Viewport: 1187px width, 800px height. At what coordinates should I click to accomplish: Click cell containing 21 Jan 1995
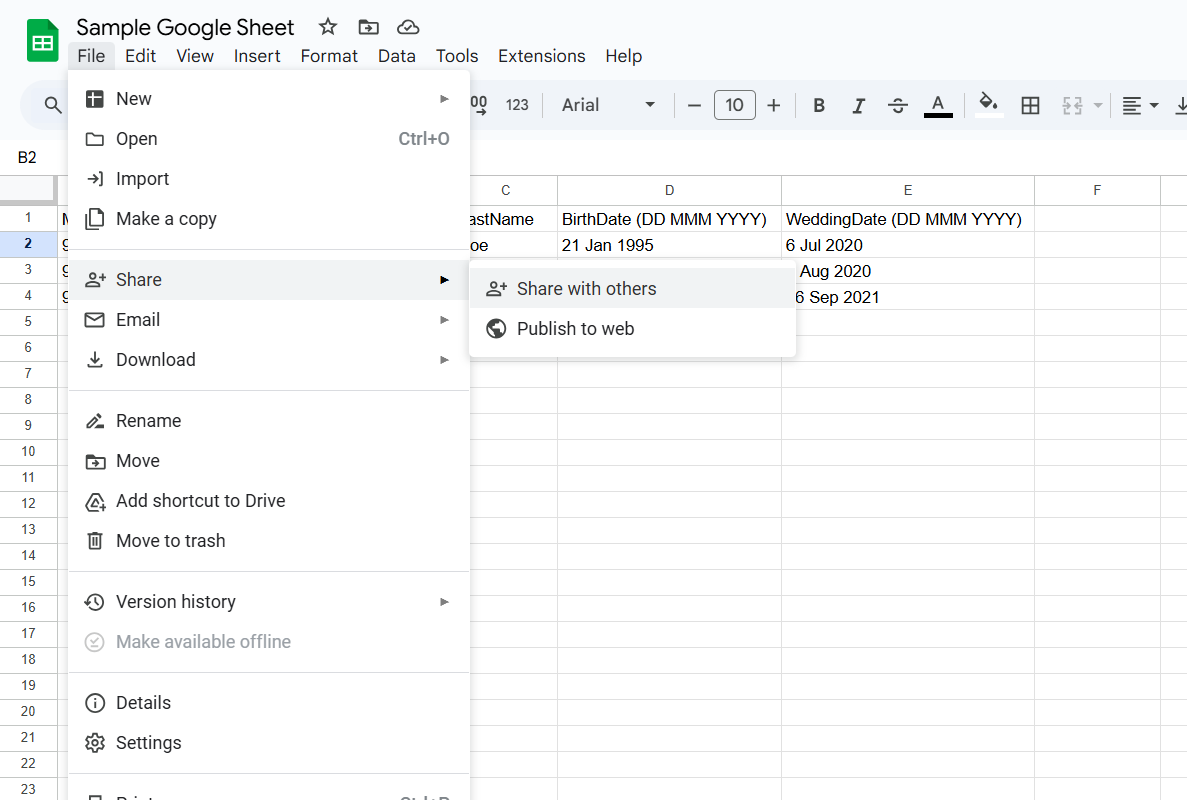point(669,245)
